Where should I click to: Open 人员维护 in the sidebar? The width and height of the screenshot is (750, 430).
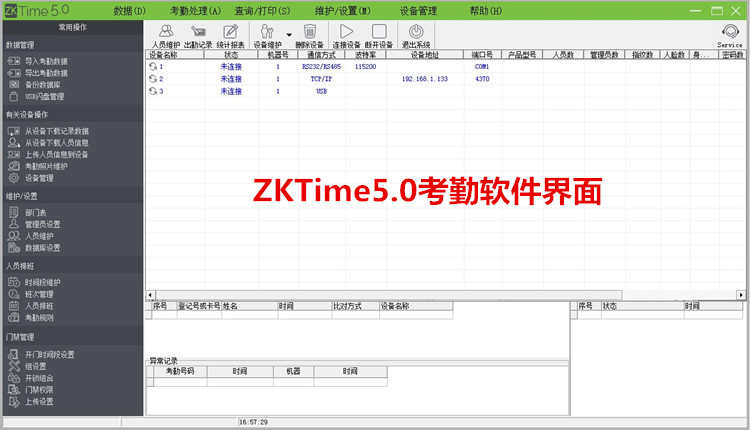pyautogui.click(x=31, y=236)
